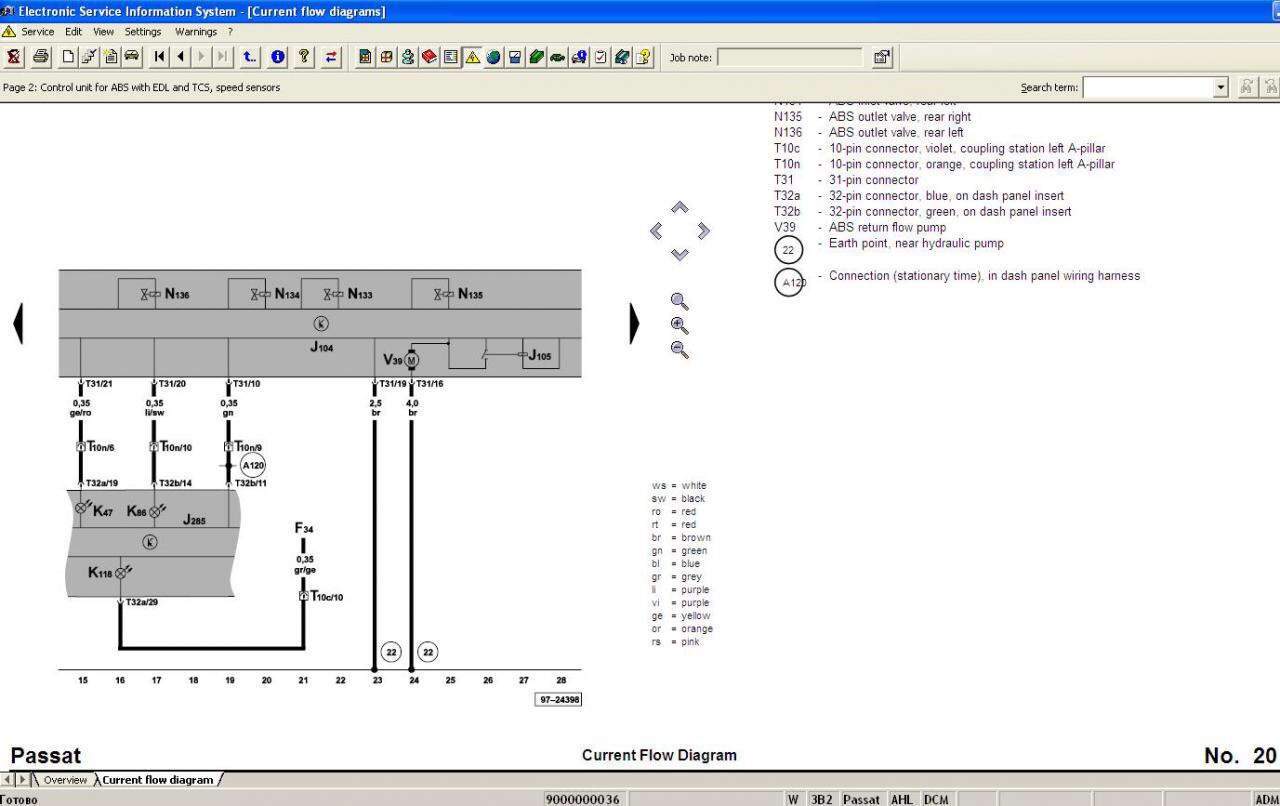Click the plain magnifier icon

pos(680,302)
